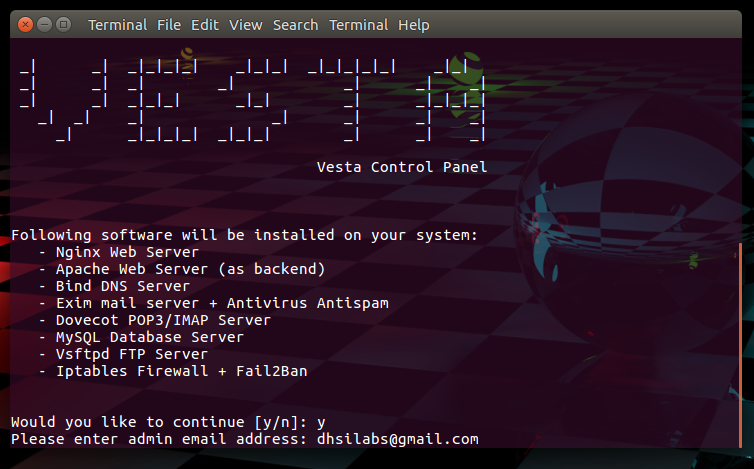Image resolution: width=754 pixels, height=469 pixels.
Task: Click the entered email dhsilabs@gmail.com
Action: (398, 439)
